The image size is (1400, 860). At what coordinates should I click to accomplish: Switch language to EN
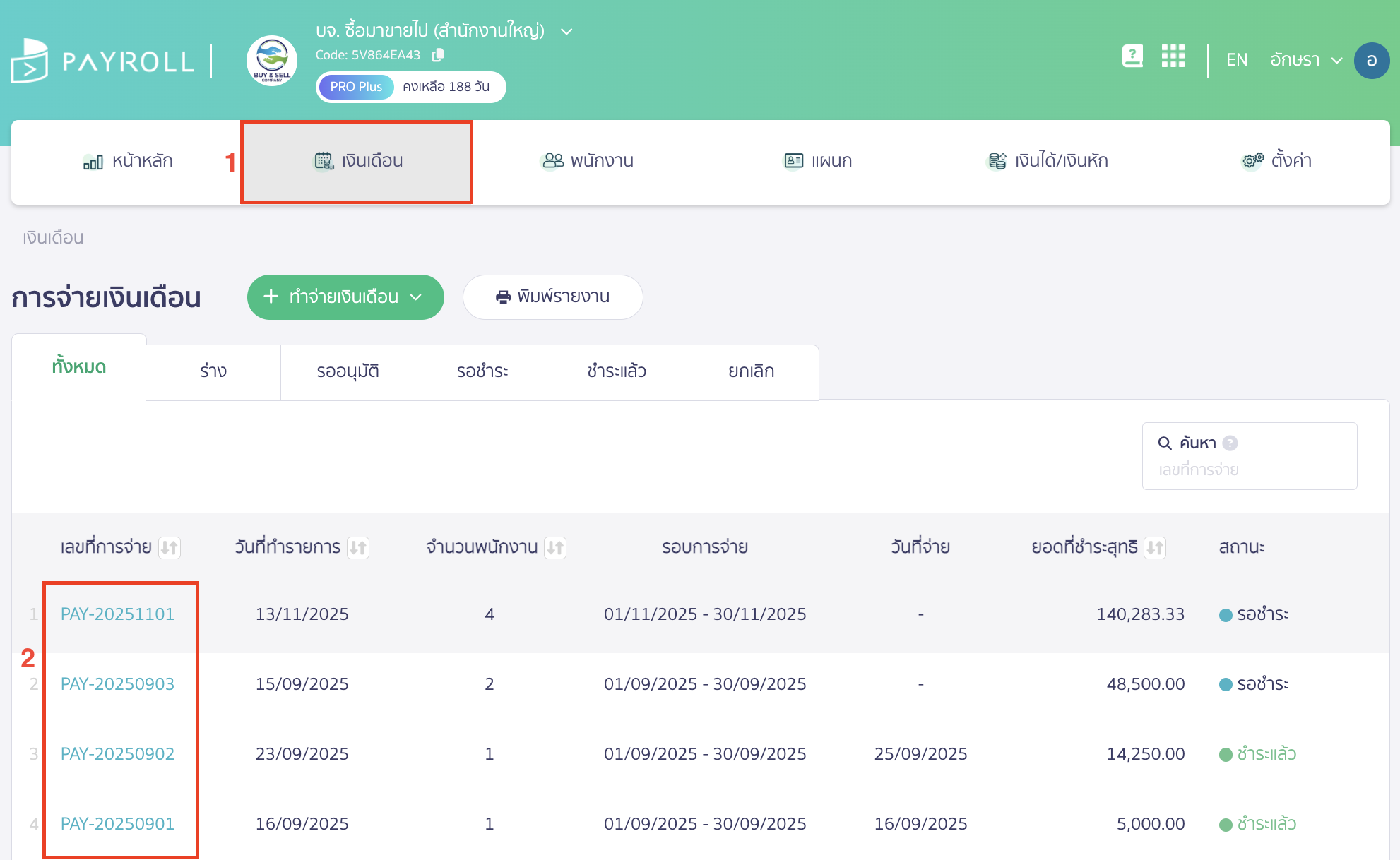coord(1236,61)
